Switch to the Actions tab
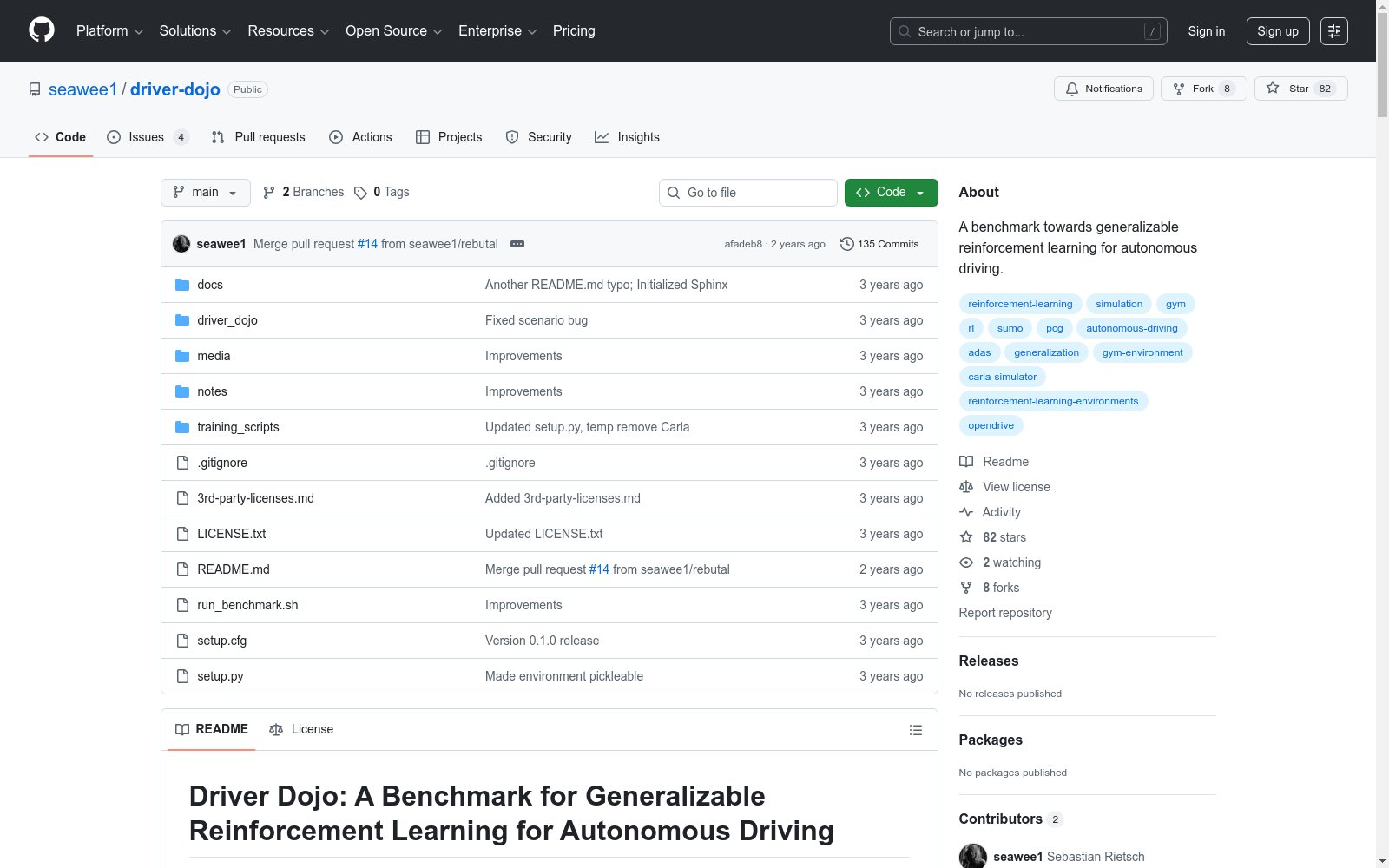This screenshot has width=1389, height=868. point(360,137)
